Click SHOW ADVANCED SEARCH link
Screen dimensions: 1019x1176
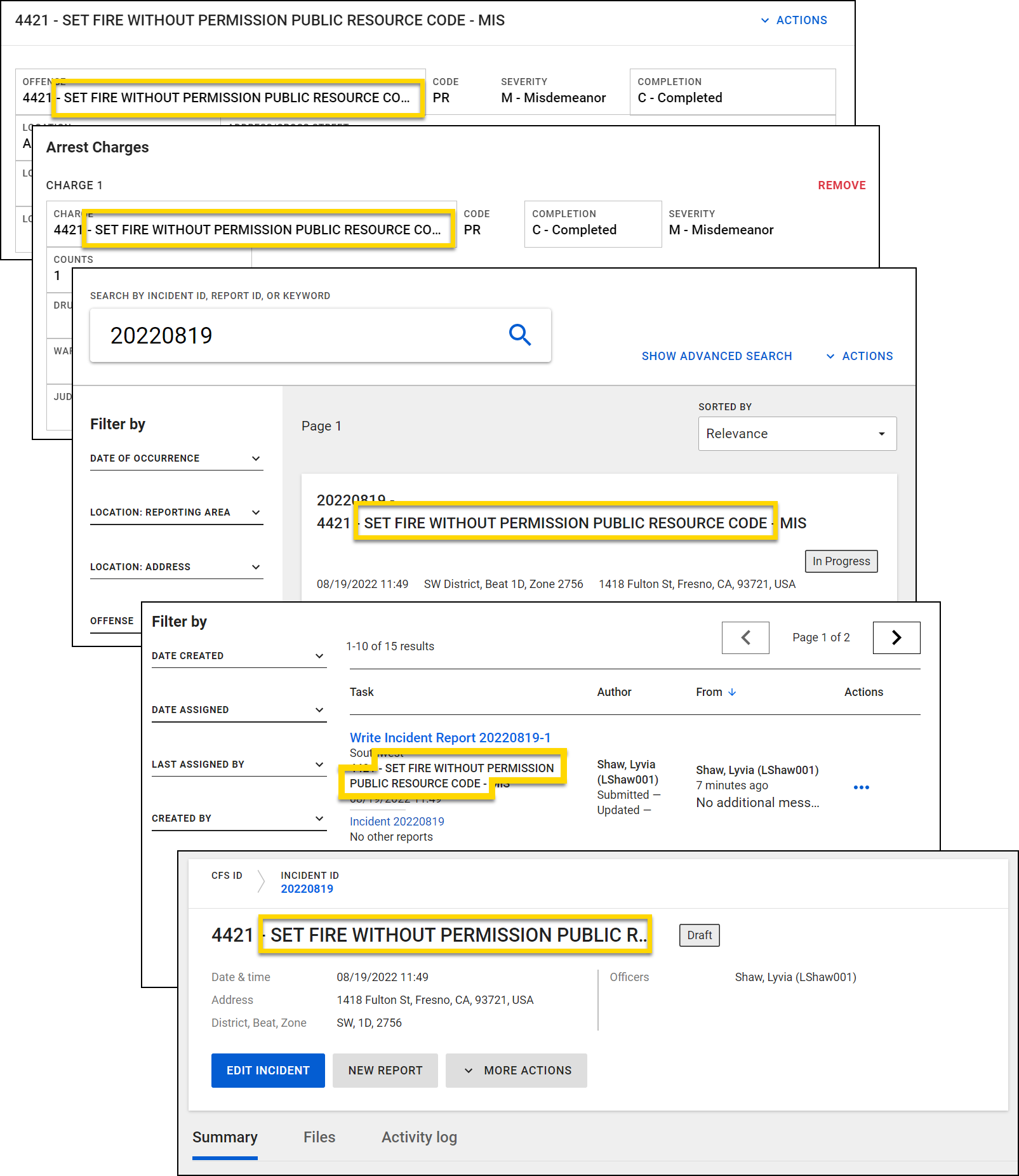click(716, 356)
